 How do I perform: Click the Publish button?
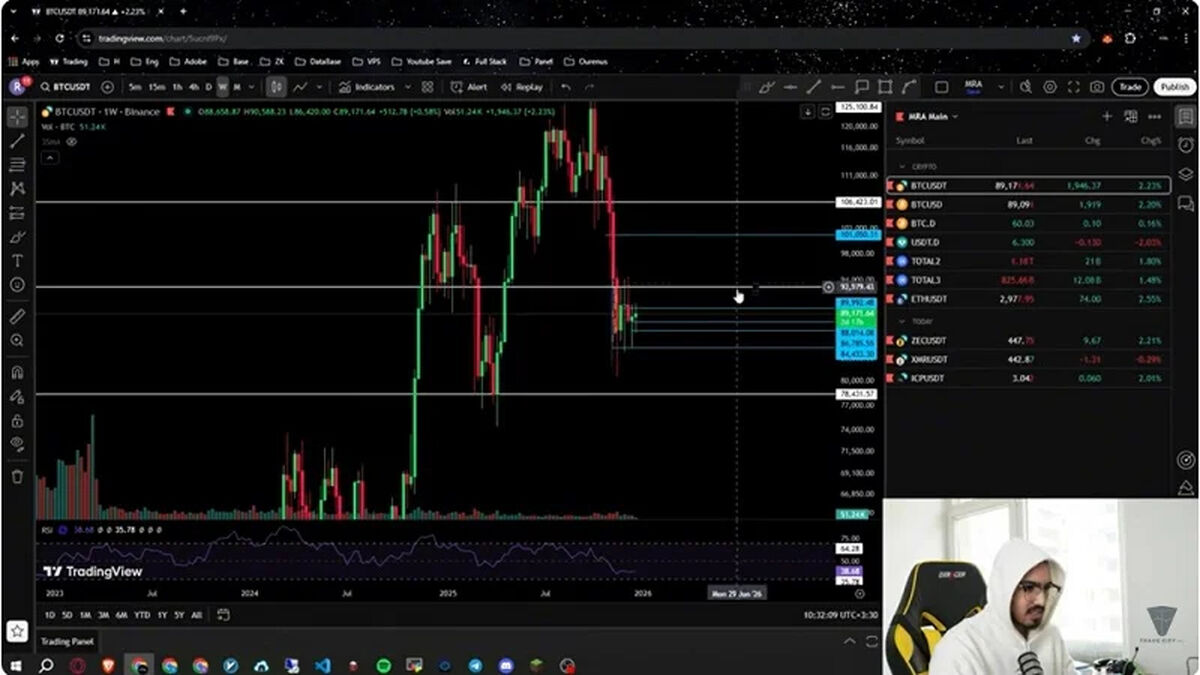tap(1175, 87)
